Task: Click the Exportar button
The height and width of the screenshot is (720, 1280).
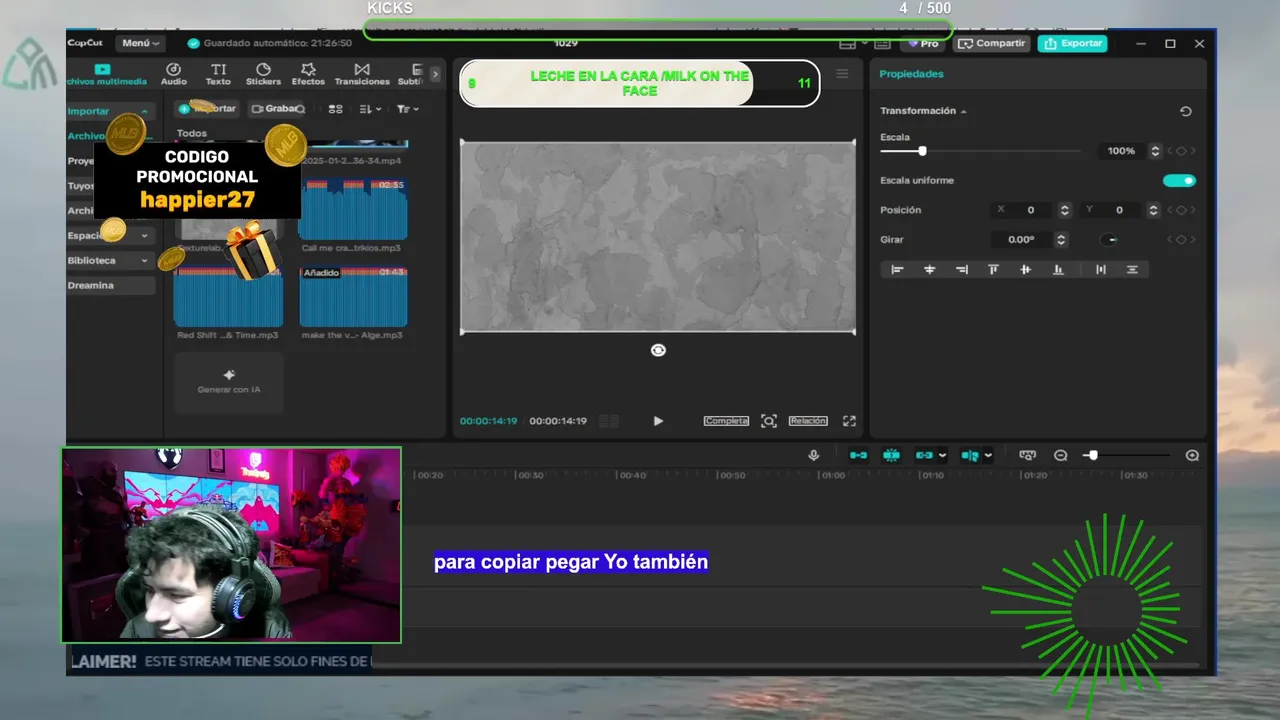Action: coord(1073,43)
